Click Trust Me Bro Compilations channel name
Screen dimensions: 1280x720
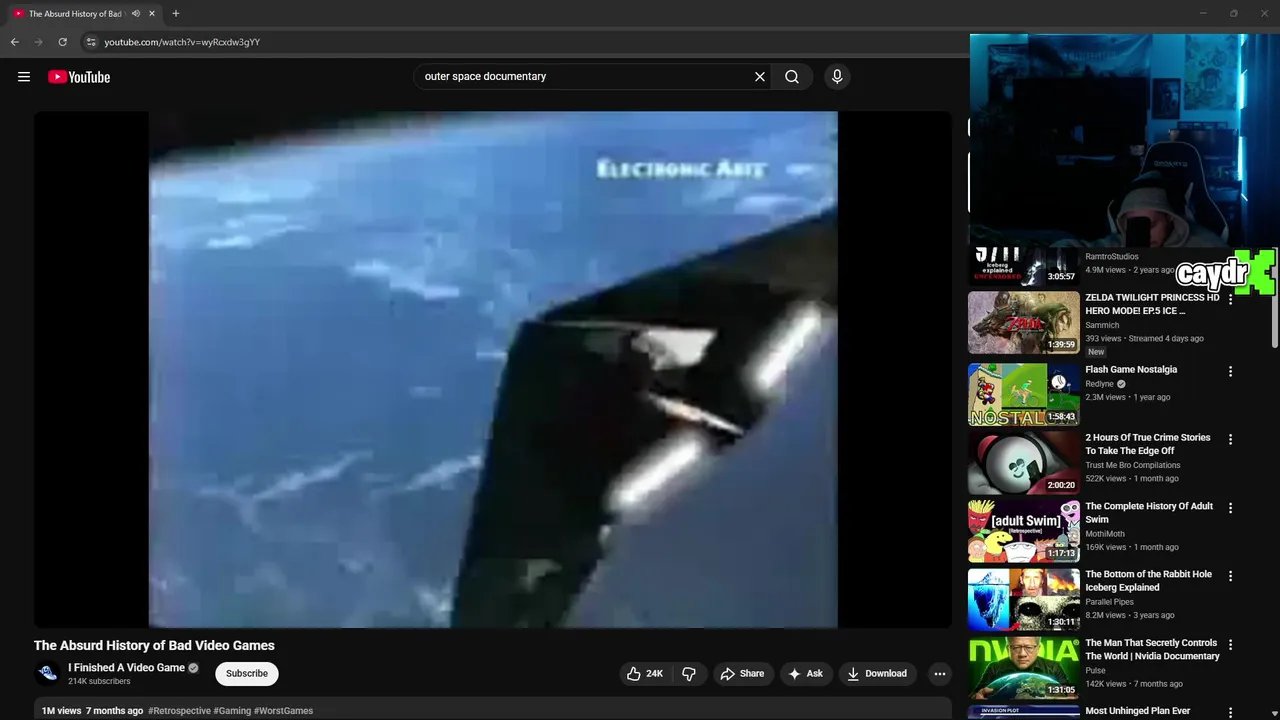1133,465
